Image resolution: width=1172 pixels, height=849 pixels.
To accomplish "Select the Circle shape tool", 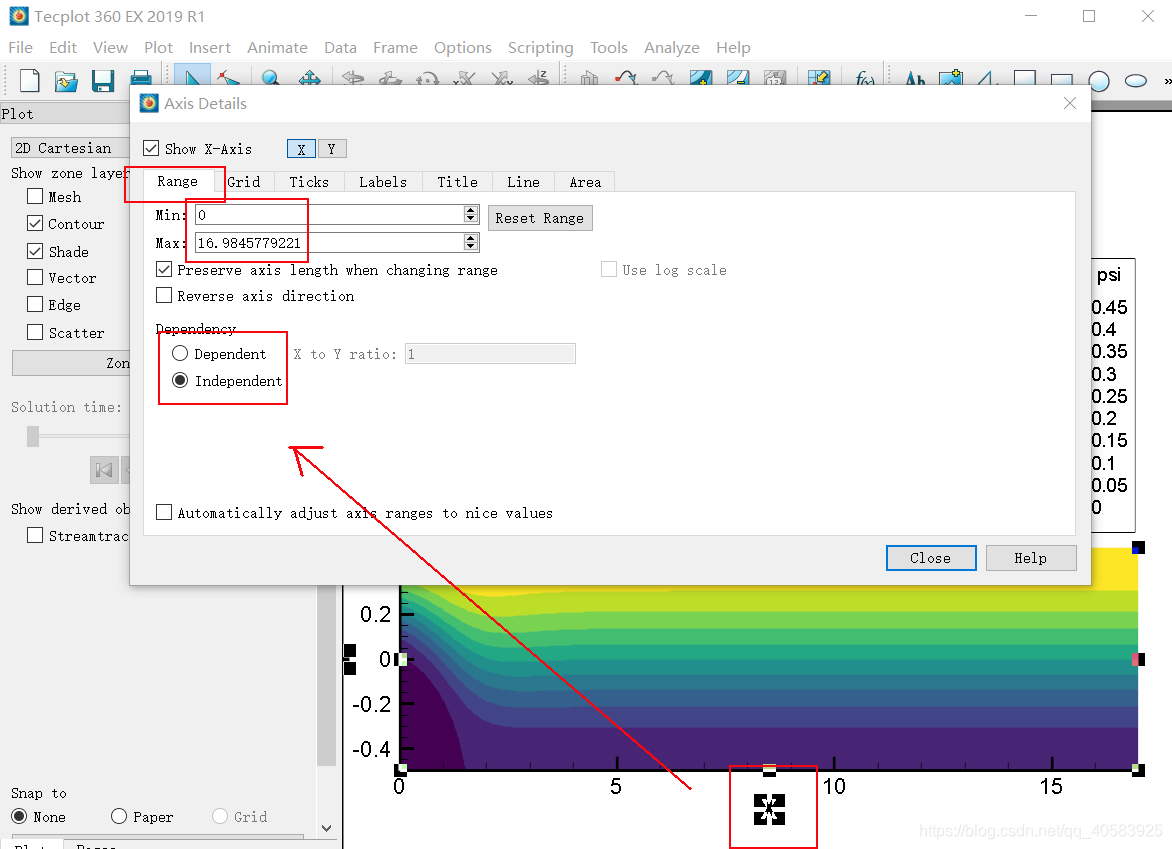I will 1099,80.
